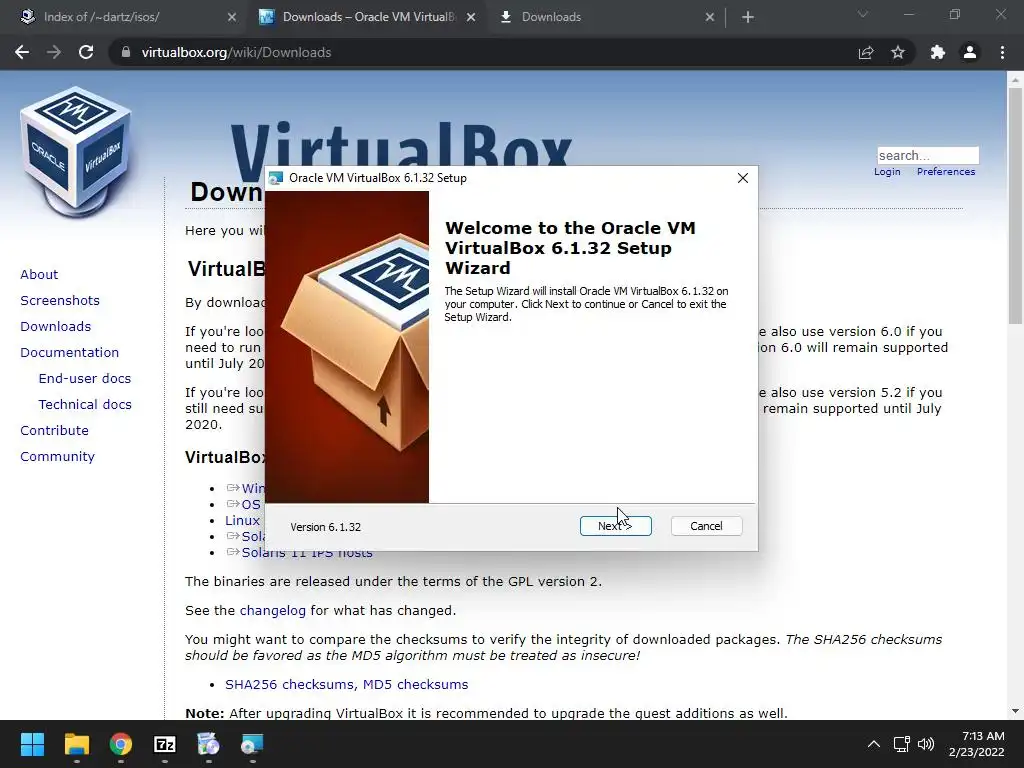
Task: Open the Downloads sidebar link
Action: point(56,327)
